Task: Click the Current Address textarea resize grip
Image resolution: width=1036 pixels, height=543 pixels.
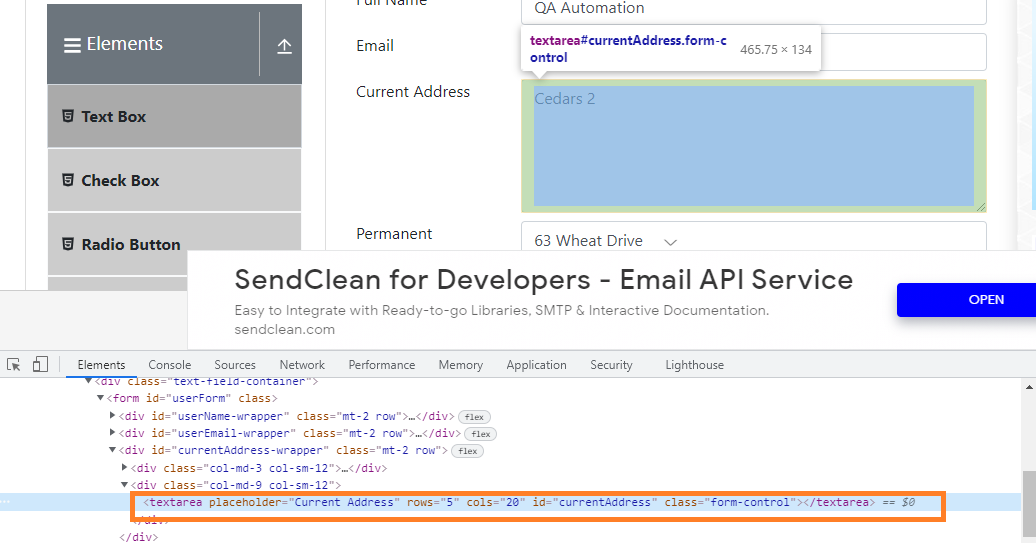Action: point(981,207)
